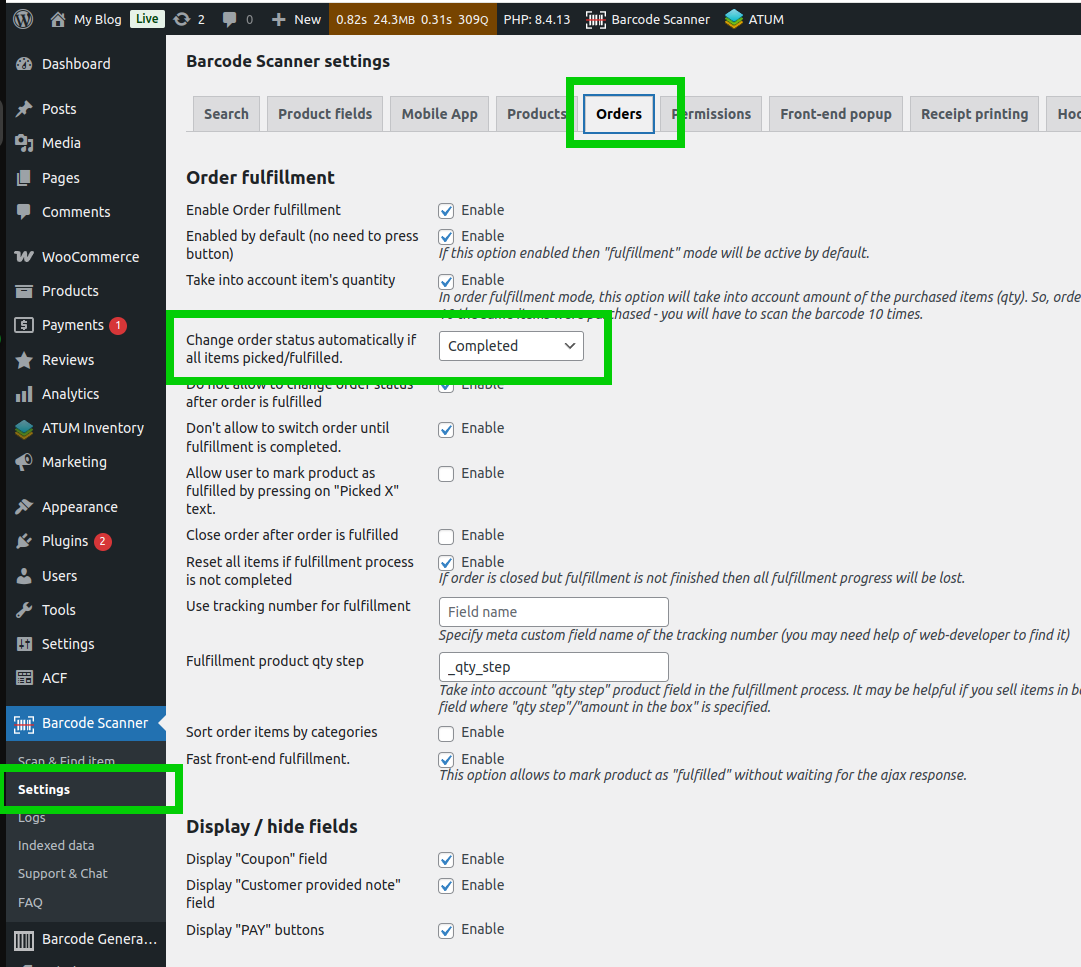Open WooCommerce in the sidebar

90,257
